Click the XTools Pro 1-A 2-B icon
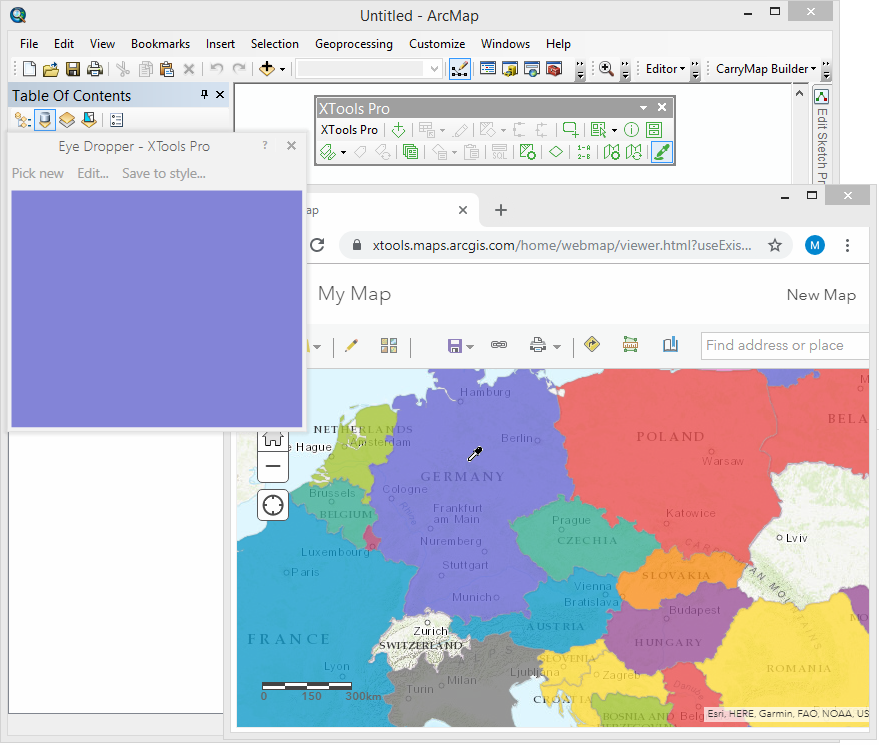The height and width of the screenshot is (745, 879). click(584, 152)
